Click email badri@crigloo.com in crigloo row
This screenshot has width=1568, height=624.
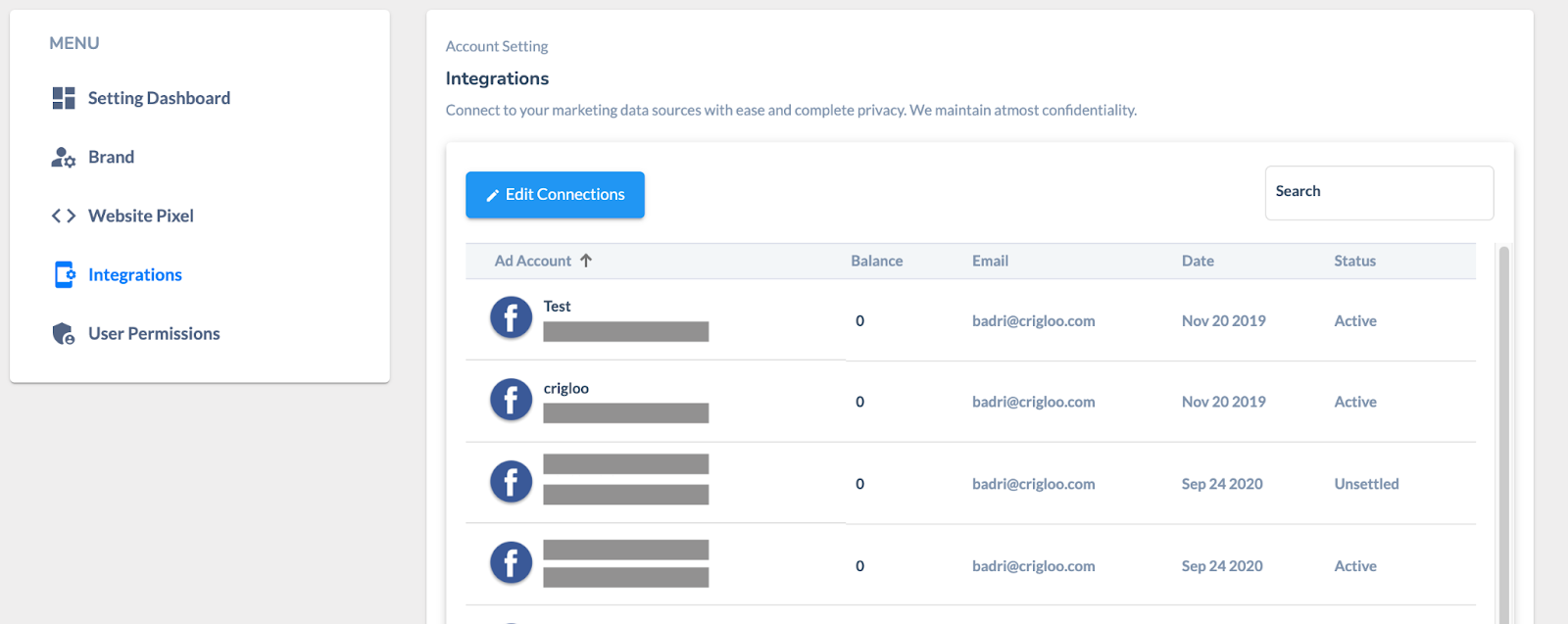(x=1033, y=402)
